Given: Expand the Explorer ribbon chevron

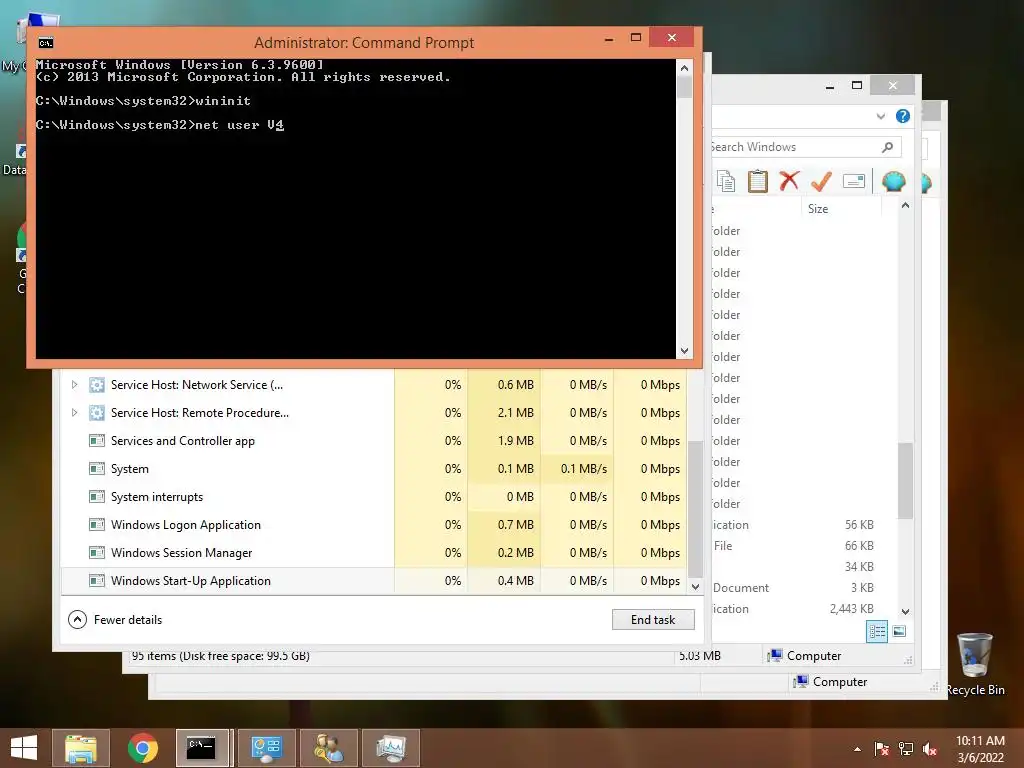Looking at the screenshot, I should 880,116.
